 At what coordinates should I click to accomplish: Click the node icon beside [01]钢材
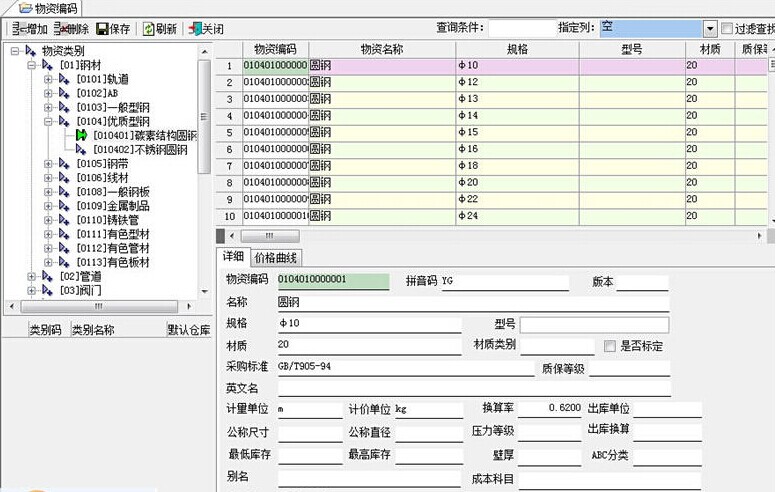coord(47,65)
